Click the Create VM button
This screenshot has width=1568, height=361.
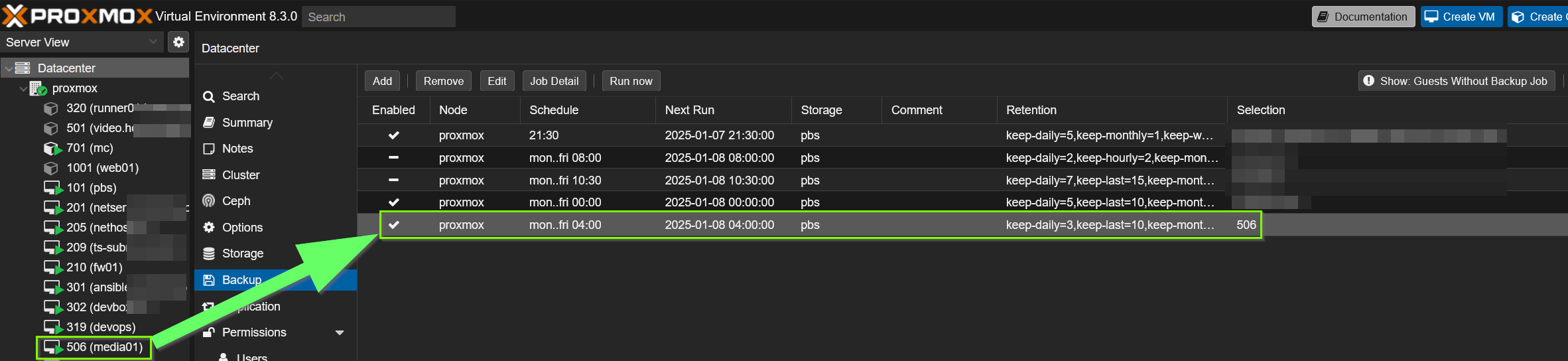[1461, 17]
